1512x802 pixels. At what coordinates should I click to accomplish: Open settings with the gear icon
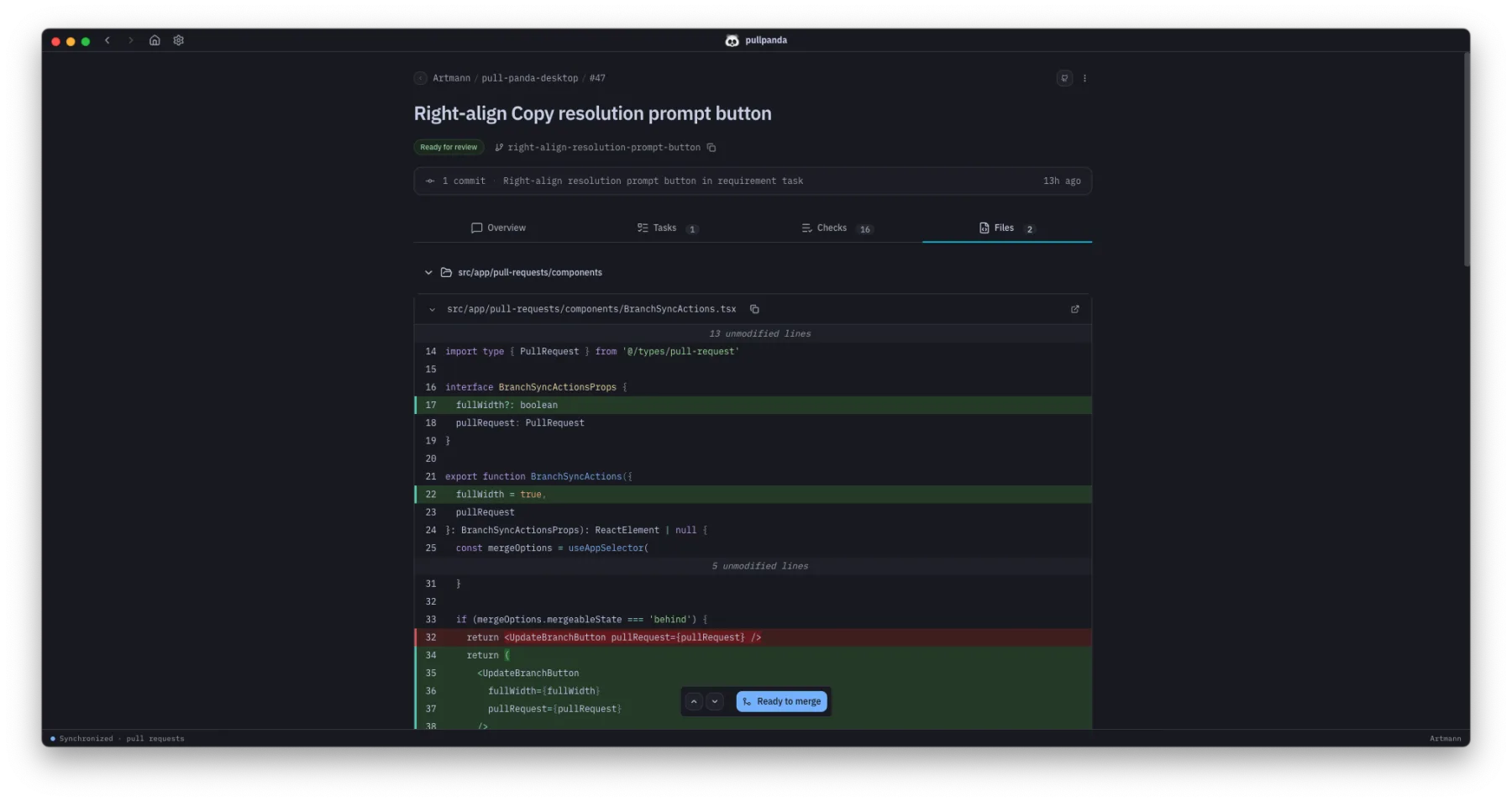click(x=178, y=40)
